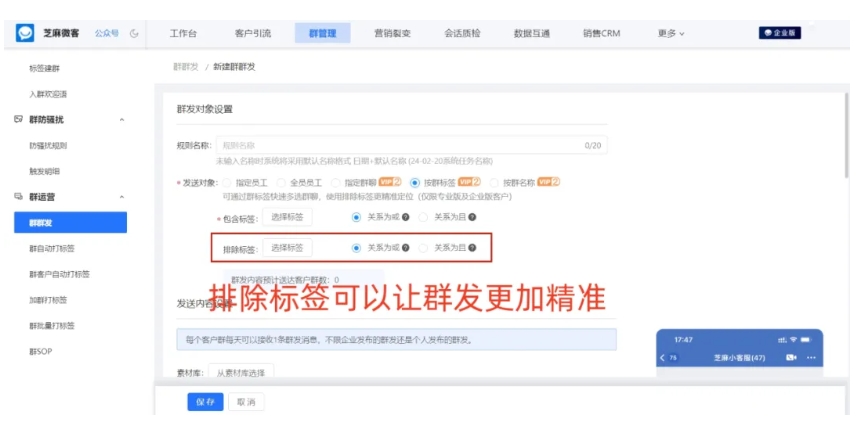This screenshot has height=434, width=865.
Task: Click the VIP badge next to 按群名称
Action: 549,182
